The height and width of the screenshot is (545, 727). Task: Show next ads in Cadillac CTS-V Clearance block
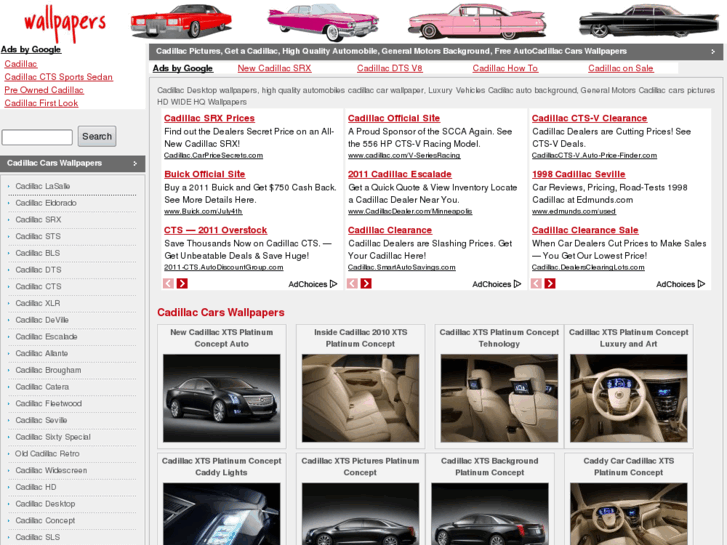point(550,283)
